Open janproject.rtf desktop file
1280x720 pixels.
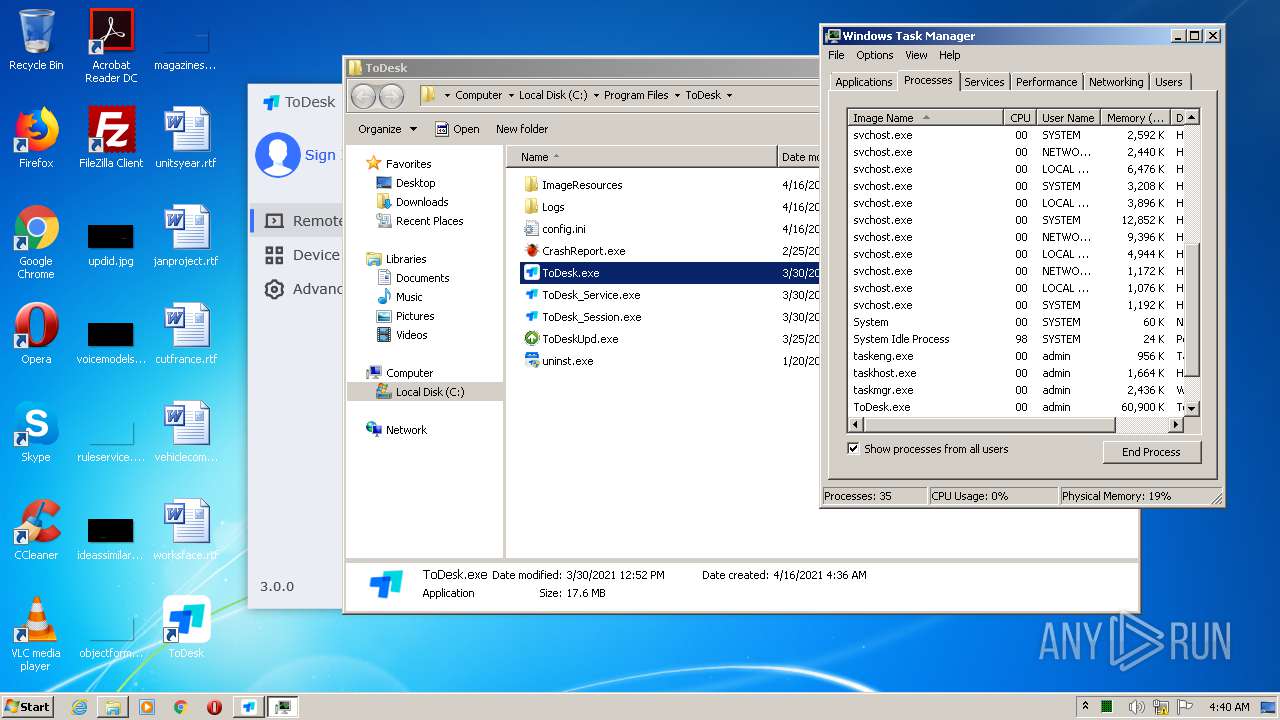pos(186,235)
